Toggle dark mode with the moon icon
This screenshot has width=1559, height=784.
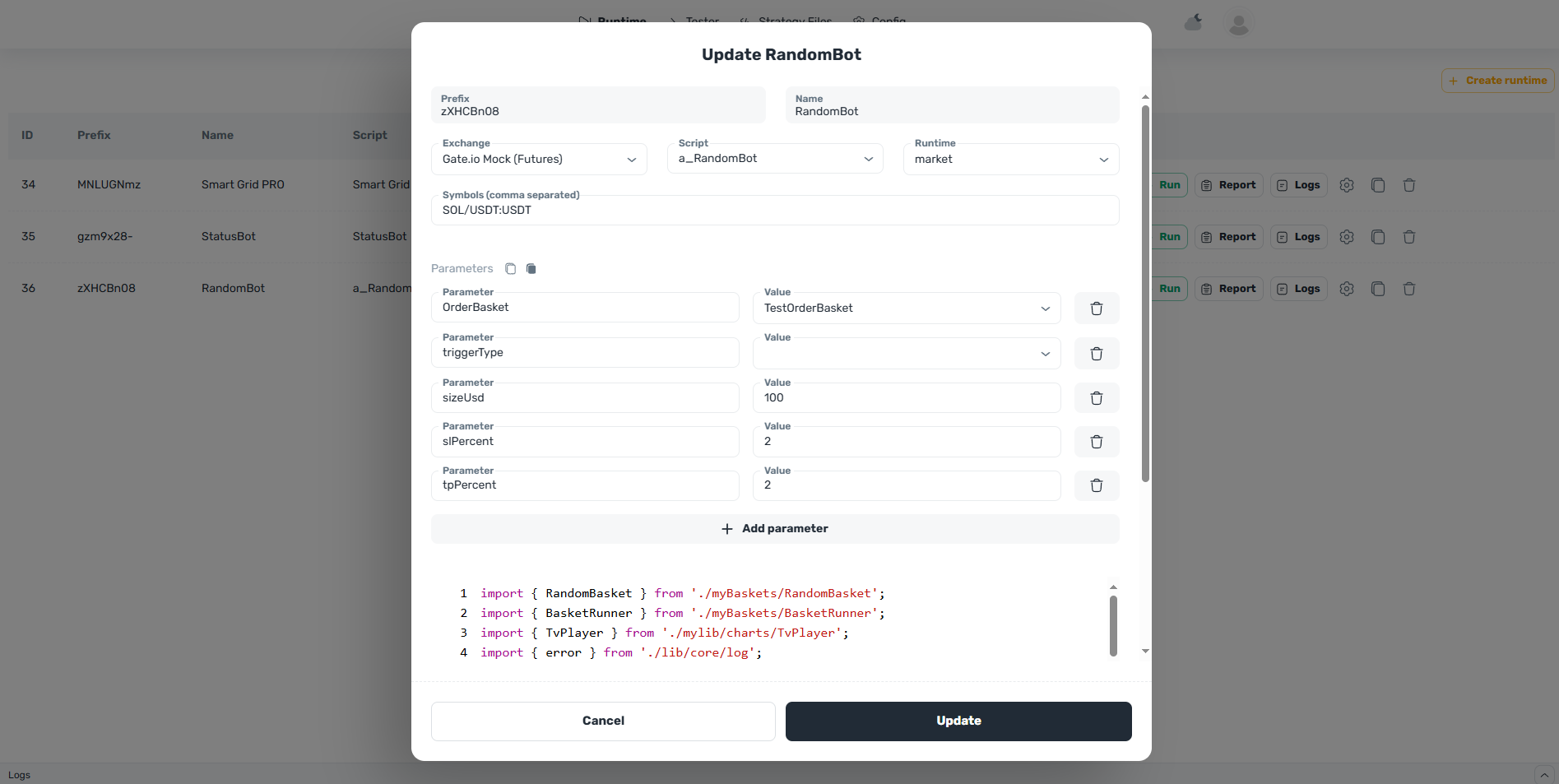pos(1193,22)
